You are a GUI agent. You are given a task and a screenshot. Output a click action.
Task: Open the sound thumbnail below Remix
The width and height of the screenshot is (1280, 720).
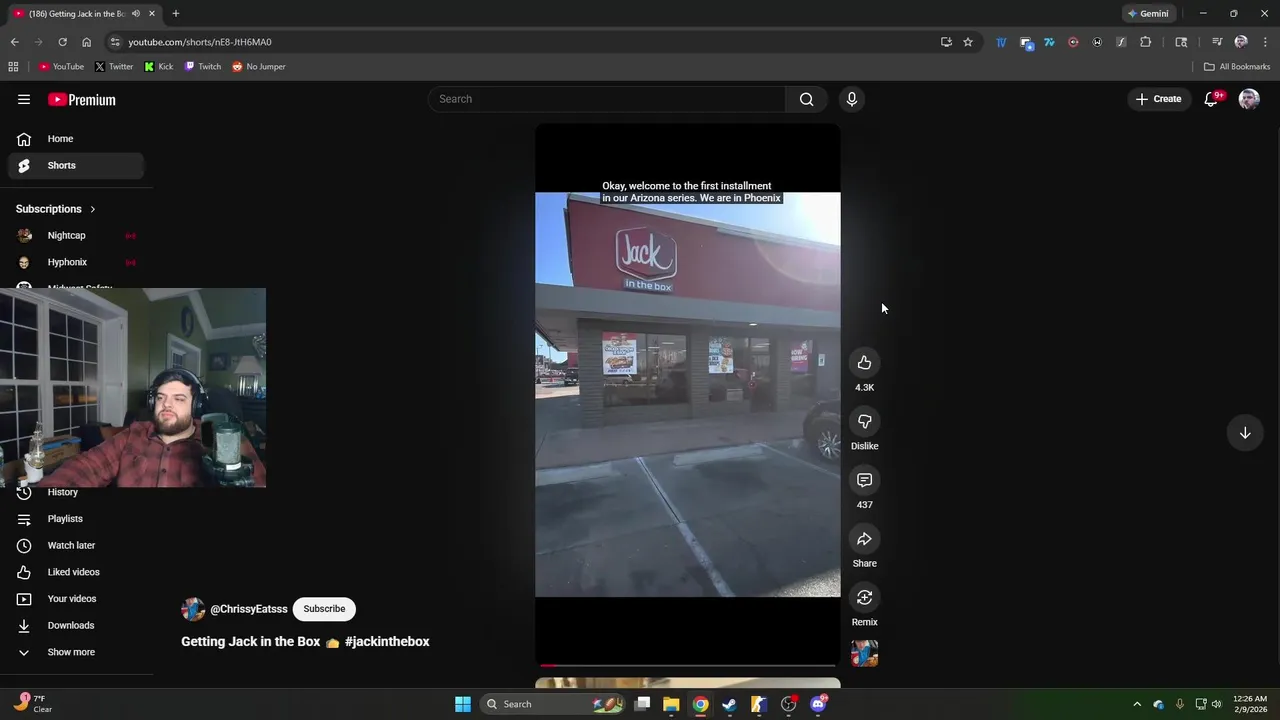pos(865,654)
